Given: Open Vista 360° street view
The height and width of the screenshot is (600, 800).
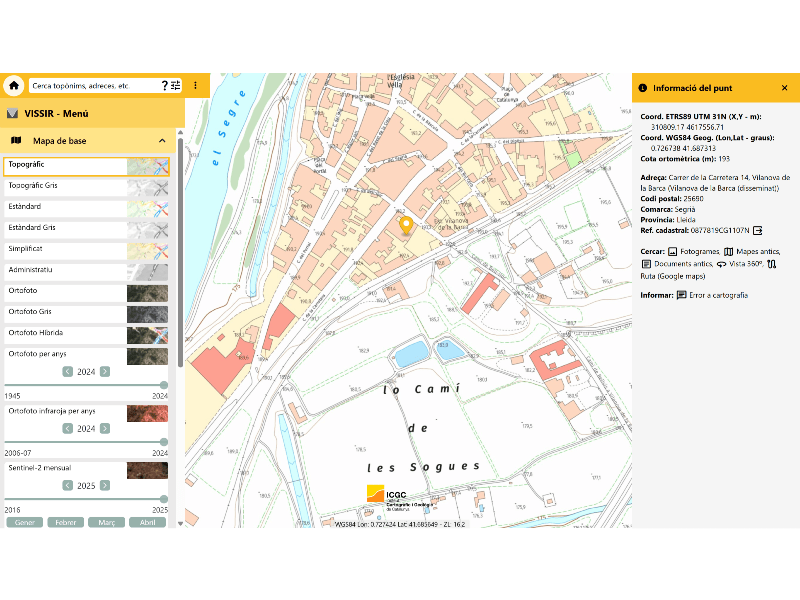Looking at the screenshot, I should pyautogui.click(x=740, y=264).
